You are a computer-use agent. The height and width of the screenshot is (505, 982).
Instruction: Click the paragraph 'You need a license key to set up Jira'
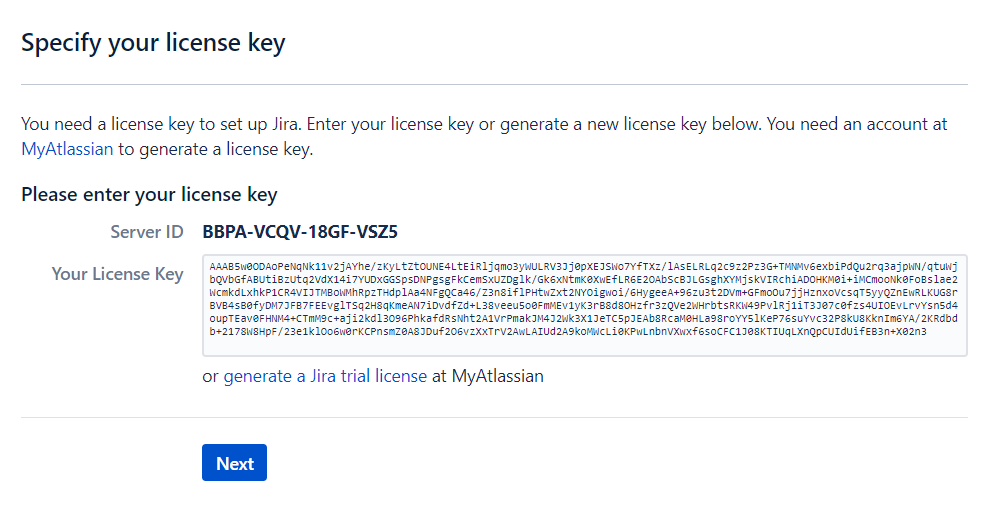[x=484, y=137]
